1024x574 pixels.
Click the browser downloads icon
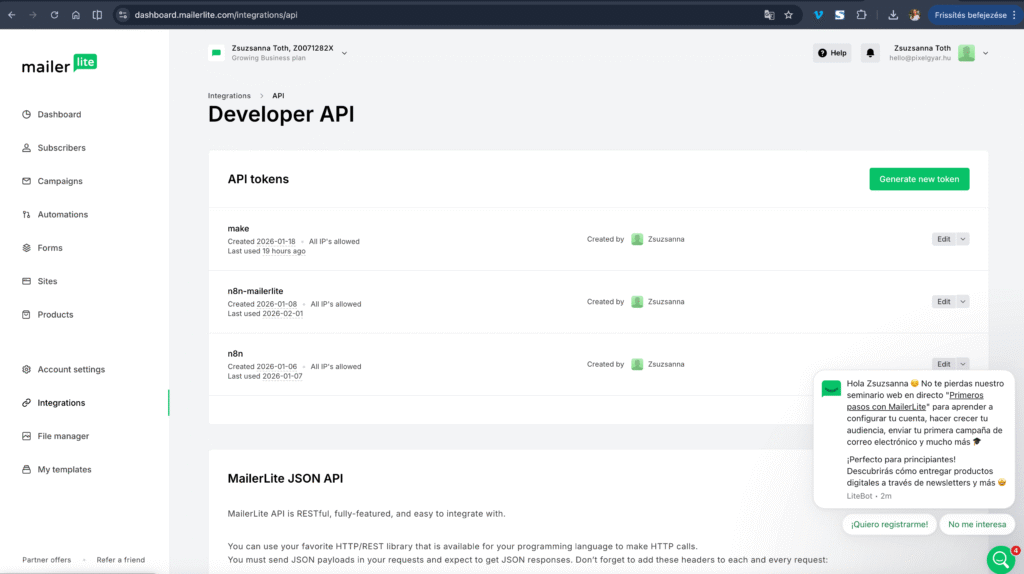(x=892, y=15)
